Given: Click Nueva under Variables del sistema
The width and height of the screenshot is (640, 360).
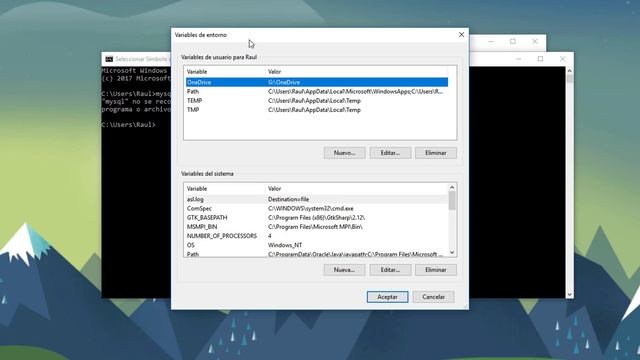Looking at the screenshot, I should point(344,270).
